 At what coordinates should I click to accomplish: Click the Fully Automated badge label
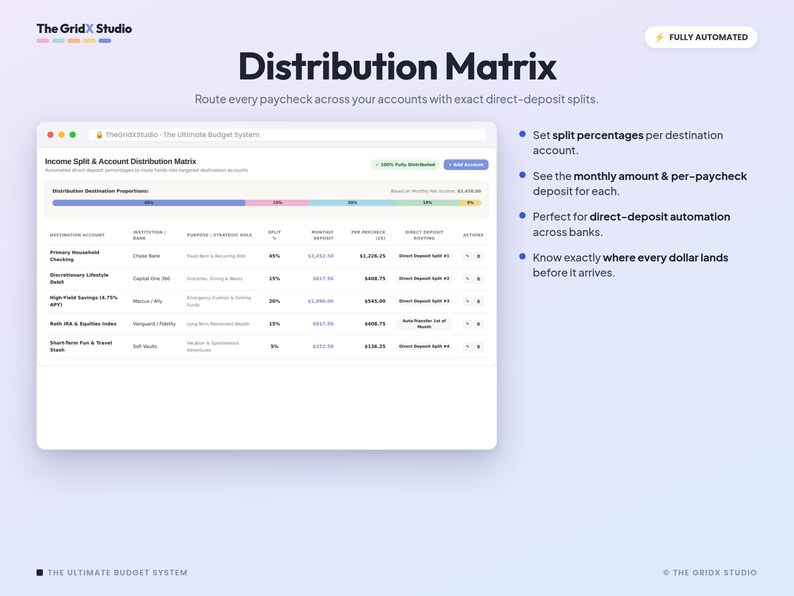pos(708,37)
